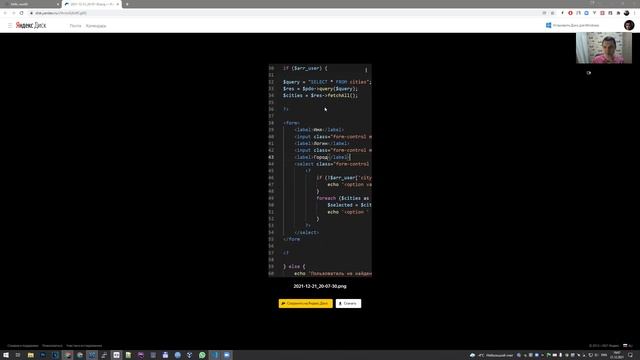
Task: Click the red circle extension icon in the browser toolbar
Action: click(x=570, y=13)
